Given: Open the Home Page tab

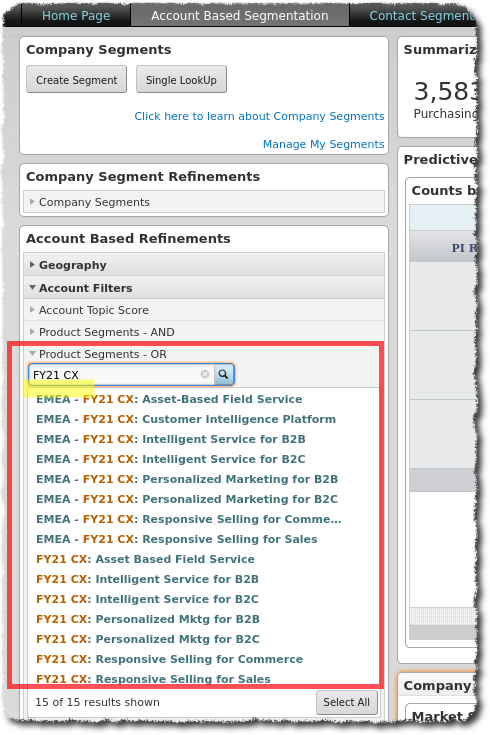Looking at the screenshot, I should 76,15.
